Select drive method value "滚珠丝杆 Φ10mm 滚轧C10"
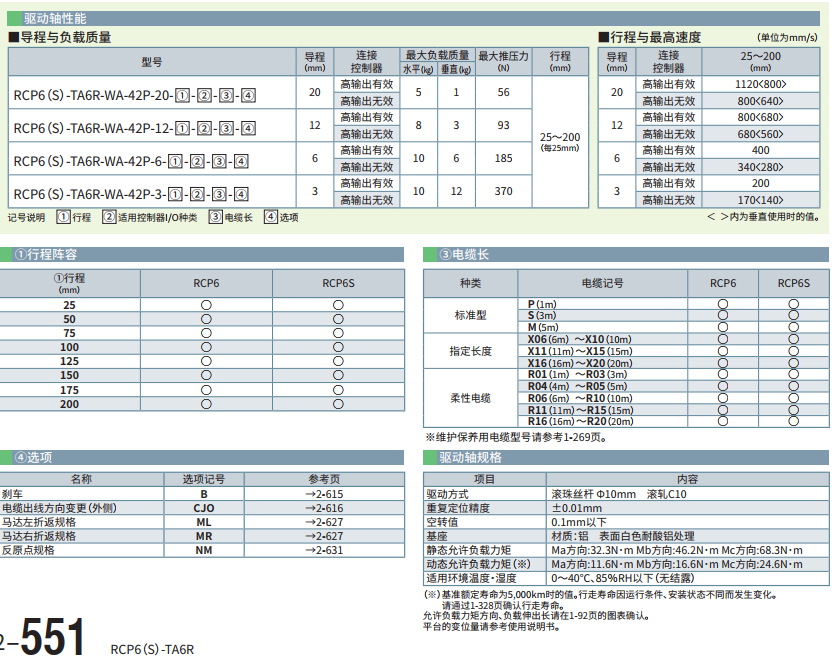This screenshot has height=661, width=840. tap(619, 494)
